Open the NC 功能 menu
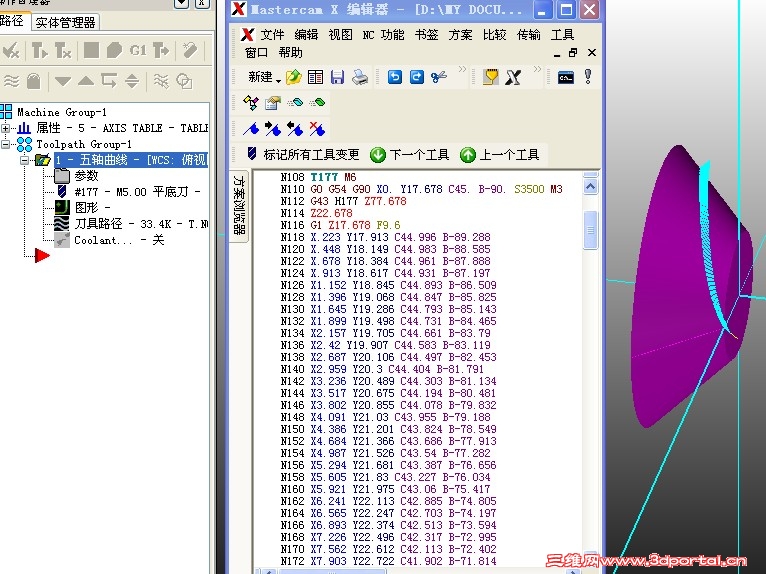The image size is (766, 574). (383, 35)
